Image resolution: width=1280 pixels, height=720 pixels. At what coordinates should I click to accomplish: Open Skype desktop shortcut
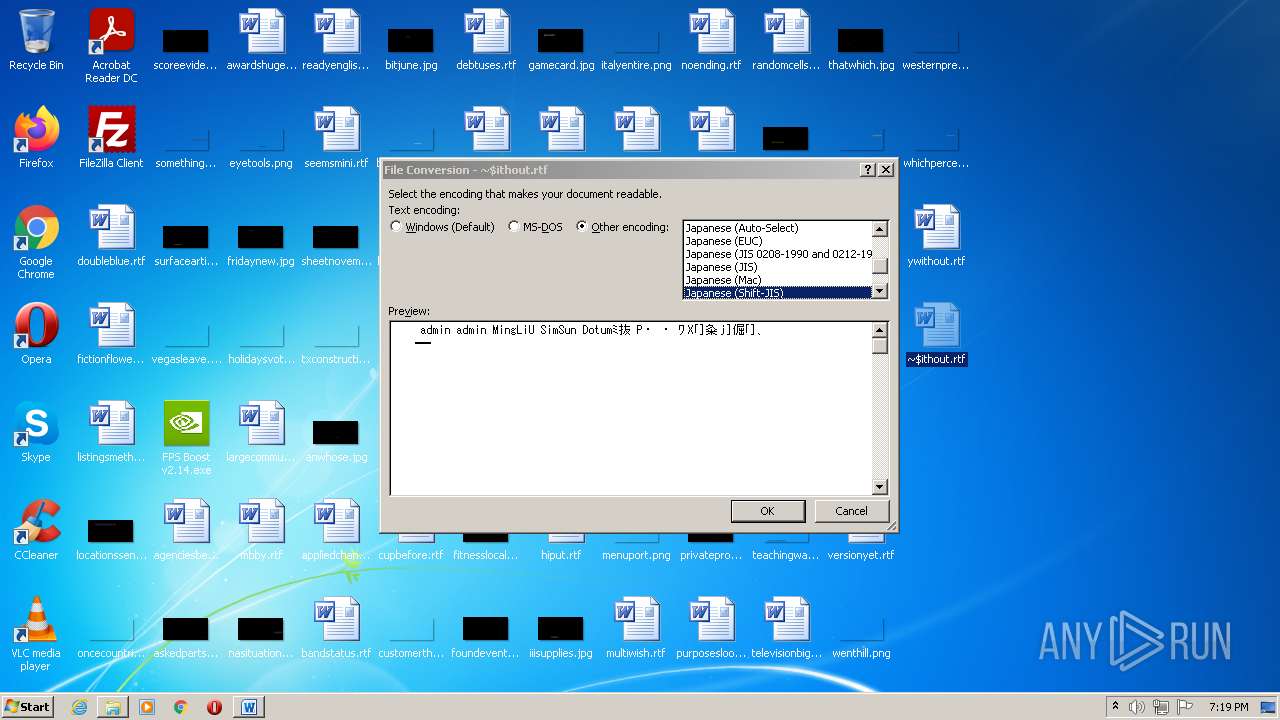pos(36,432)
